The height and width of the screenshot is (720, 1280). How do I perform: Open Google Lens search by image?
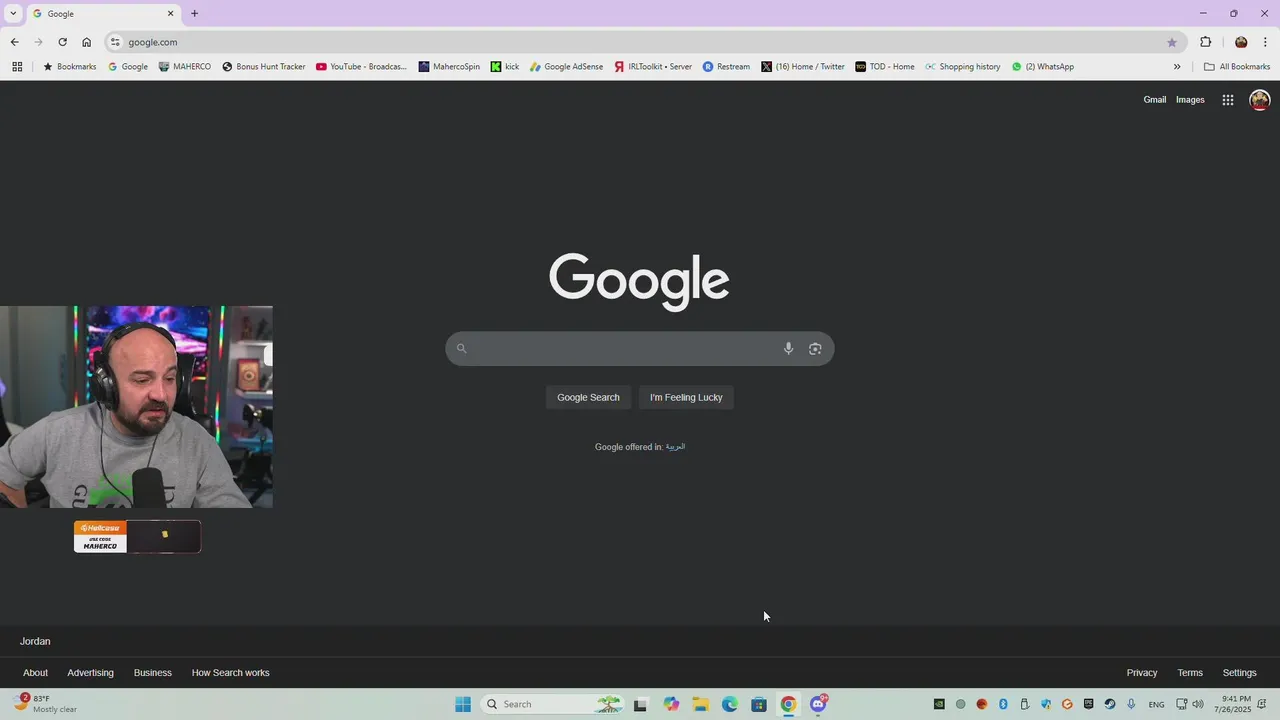(x=815, y=348)
